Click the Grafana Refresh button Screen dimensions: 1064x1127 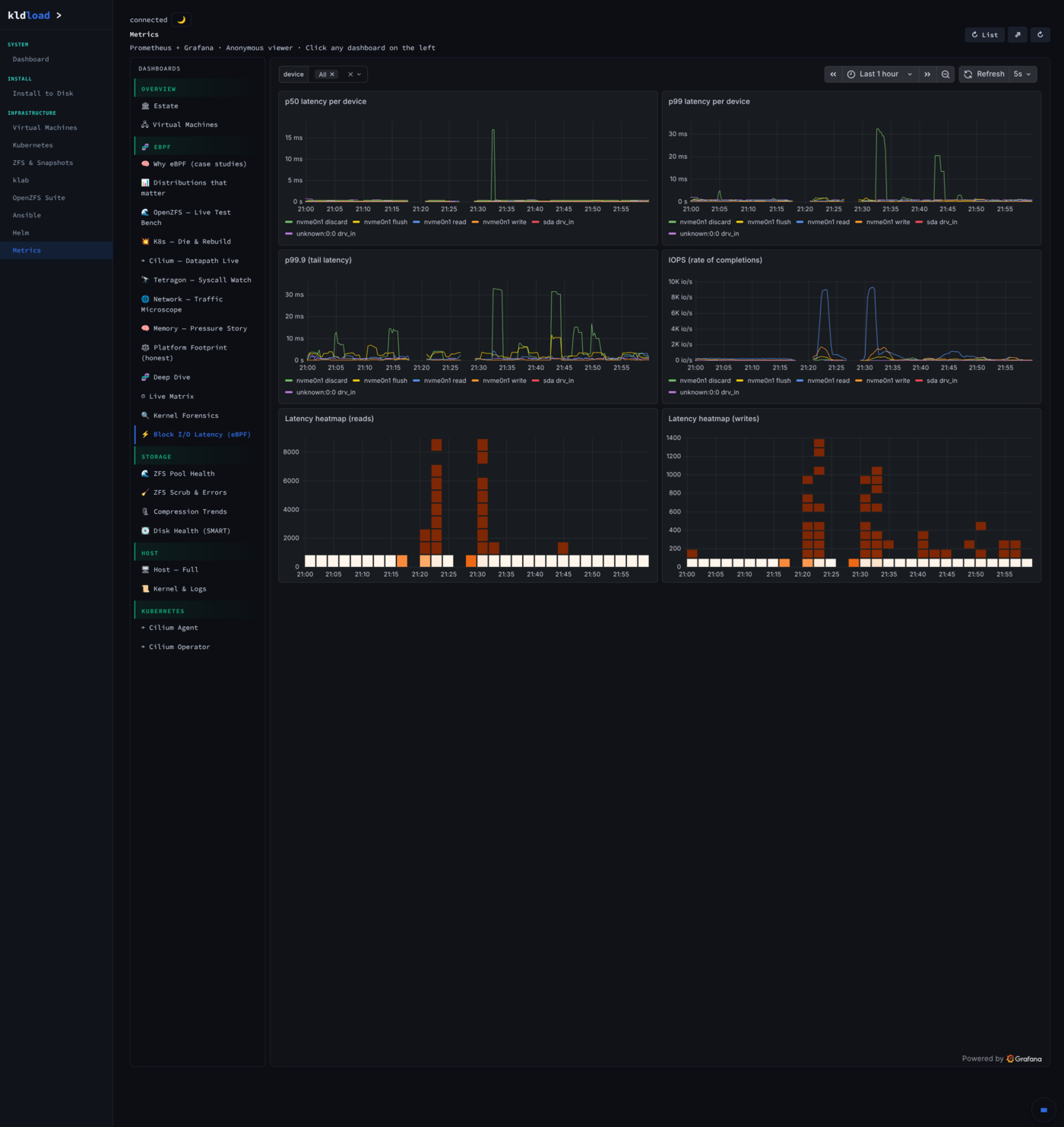(x=984, y=74)
